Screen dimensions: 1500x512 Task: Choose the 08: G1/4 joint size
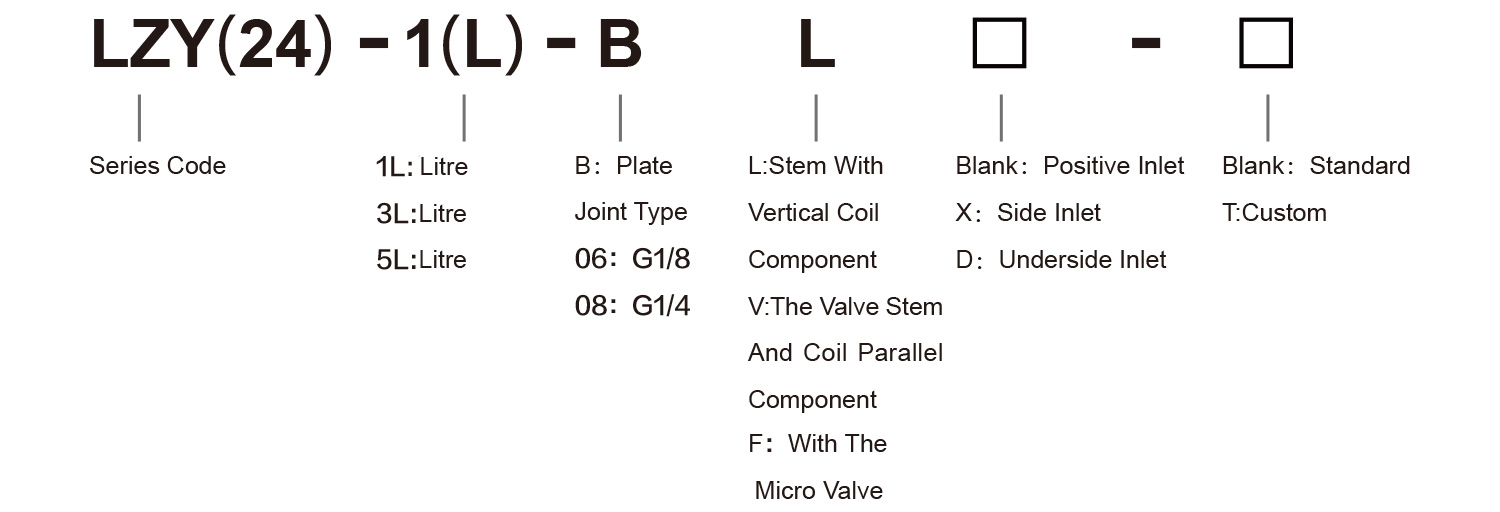pyautogui.click(x=632, y=306)
